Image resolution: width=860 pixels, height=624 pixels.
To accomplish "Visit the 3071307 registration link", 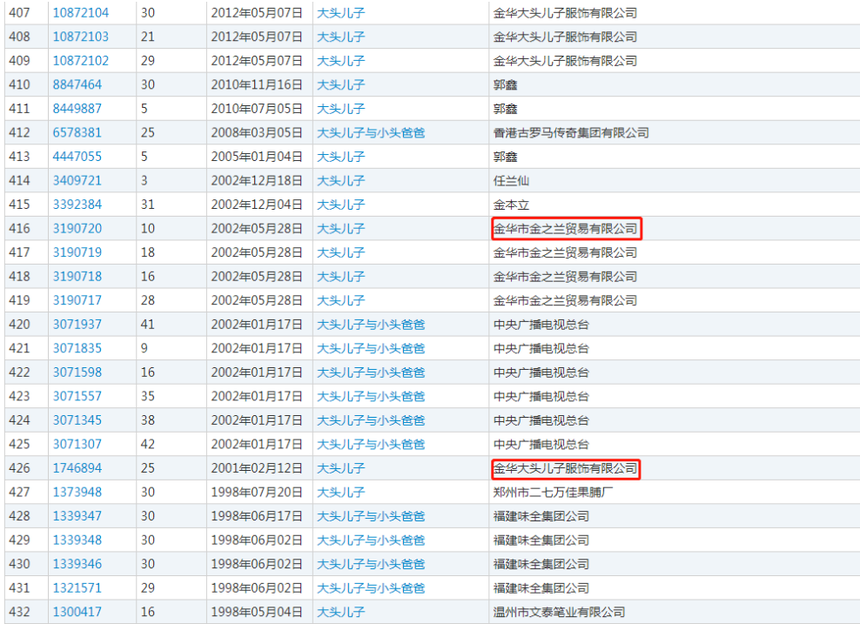I will pyautogui.click(x=77, y=444).
